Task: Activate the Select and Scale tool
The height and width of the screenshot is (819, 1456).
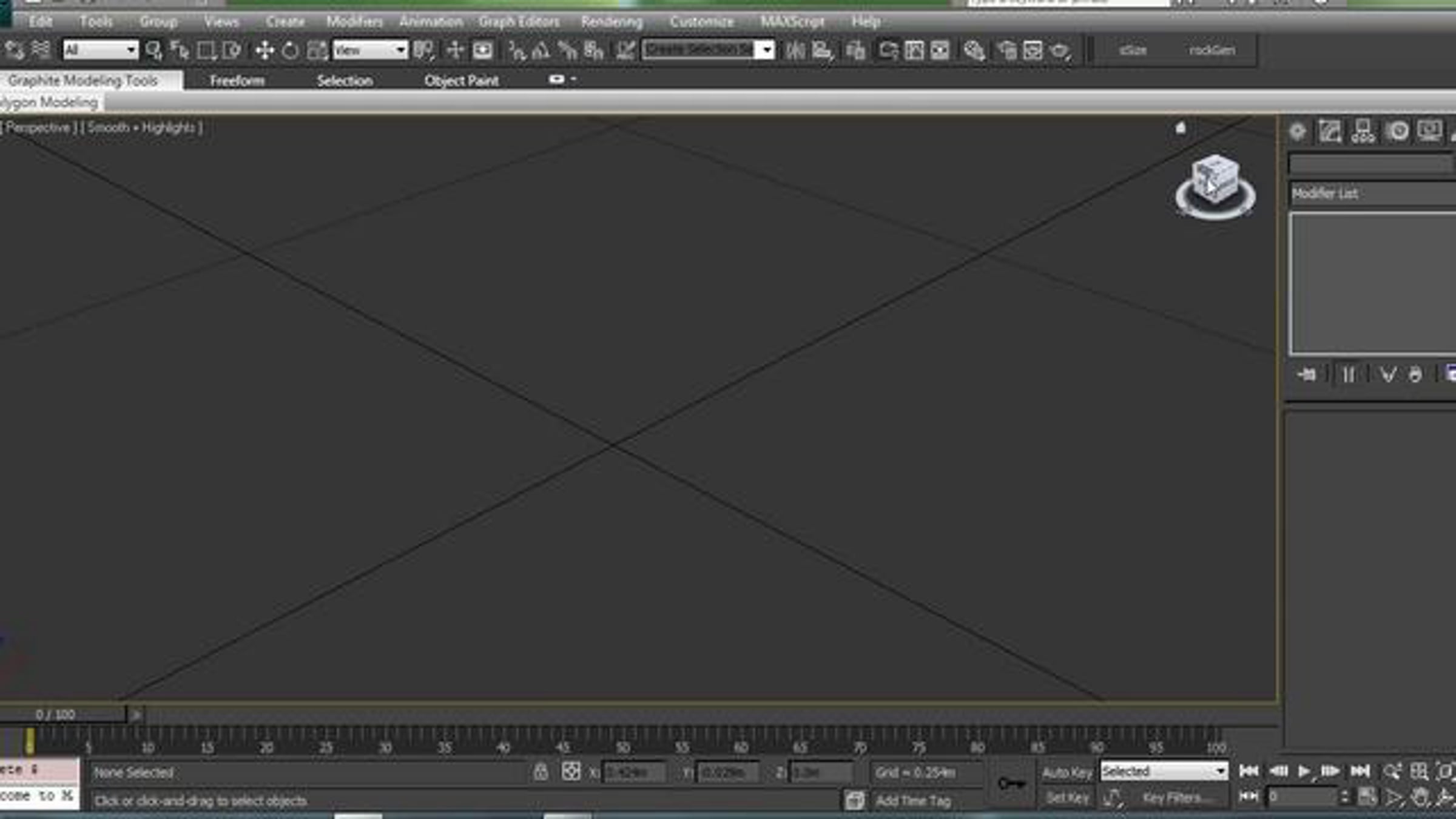Action: [x=317, y=50]
